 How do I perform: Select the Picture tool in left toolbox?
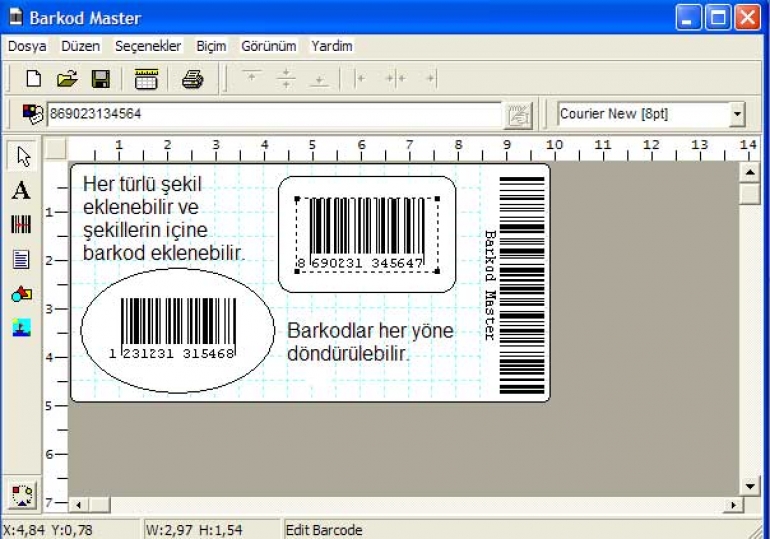[22, 328]
